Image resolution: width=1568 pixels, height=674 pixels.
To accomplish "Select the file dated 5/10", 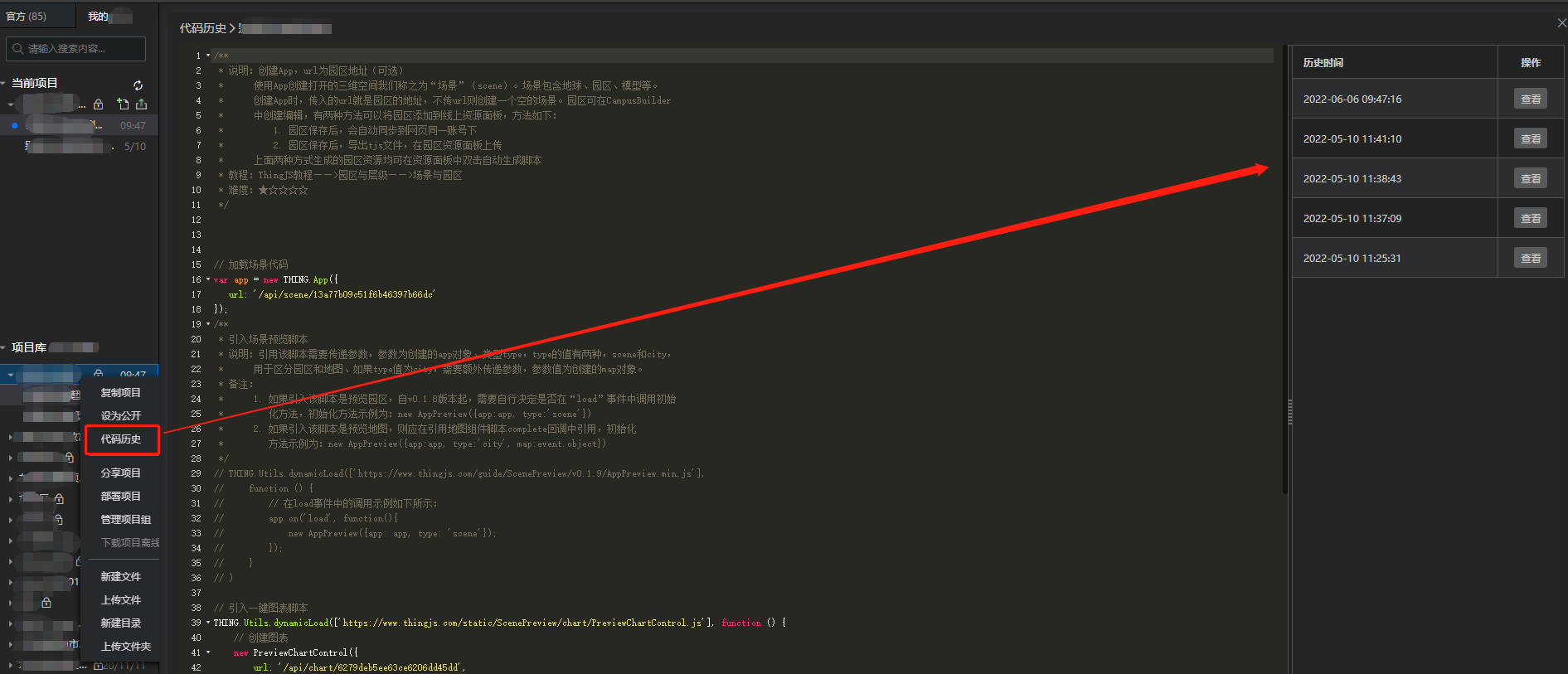I will 79,147.
